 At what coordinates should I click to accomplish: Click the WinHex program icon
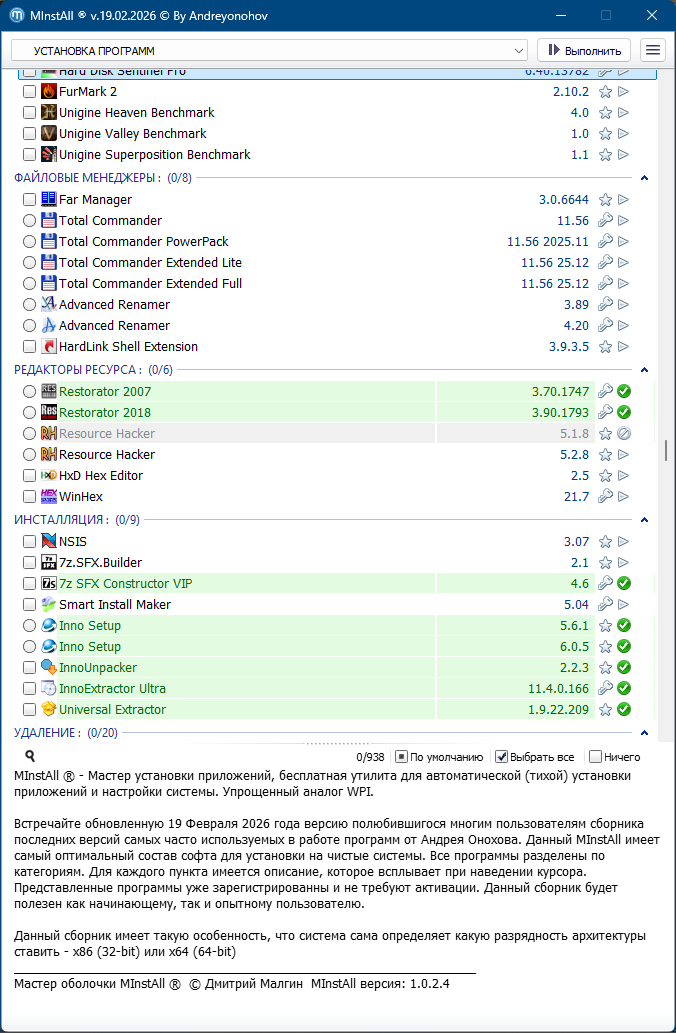coord(48,497)
